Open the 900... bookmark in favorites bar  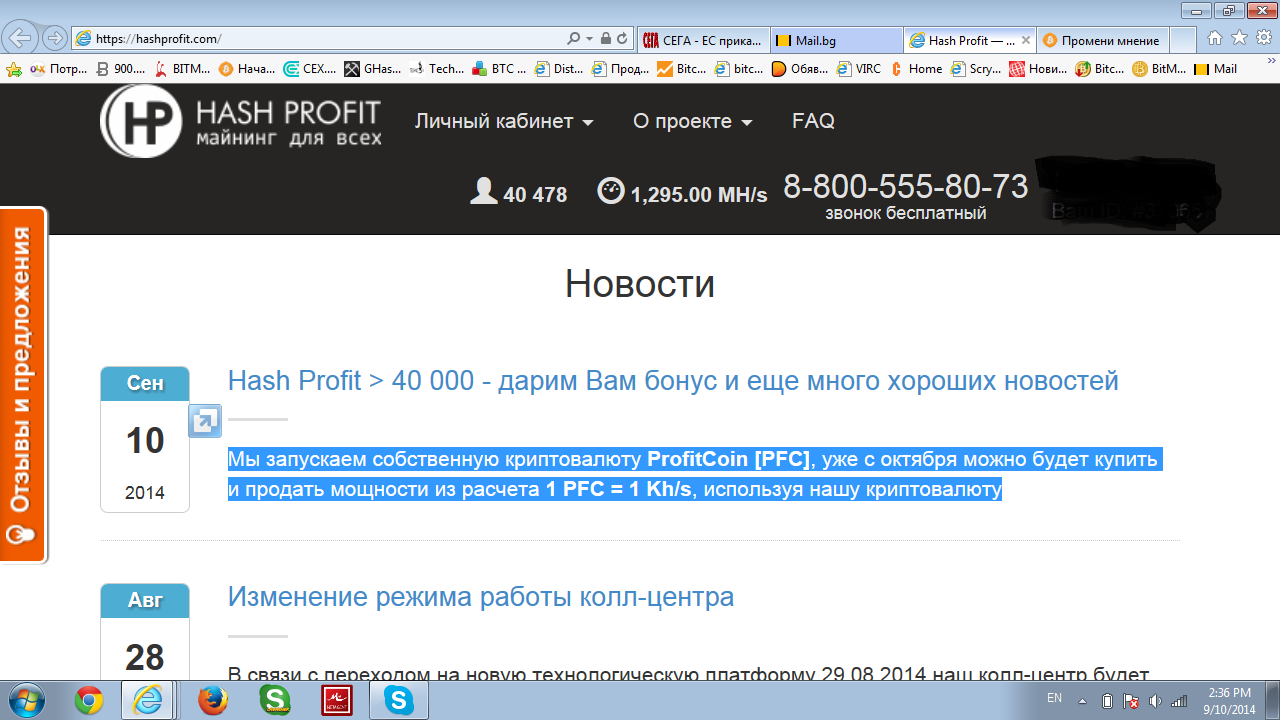[x=121, y=69]
